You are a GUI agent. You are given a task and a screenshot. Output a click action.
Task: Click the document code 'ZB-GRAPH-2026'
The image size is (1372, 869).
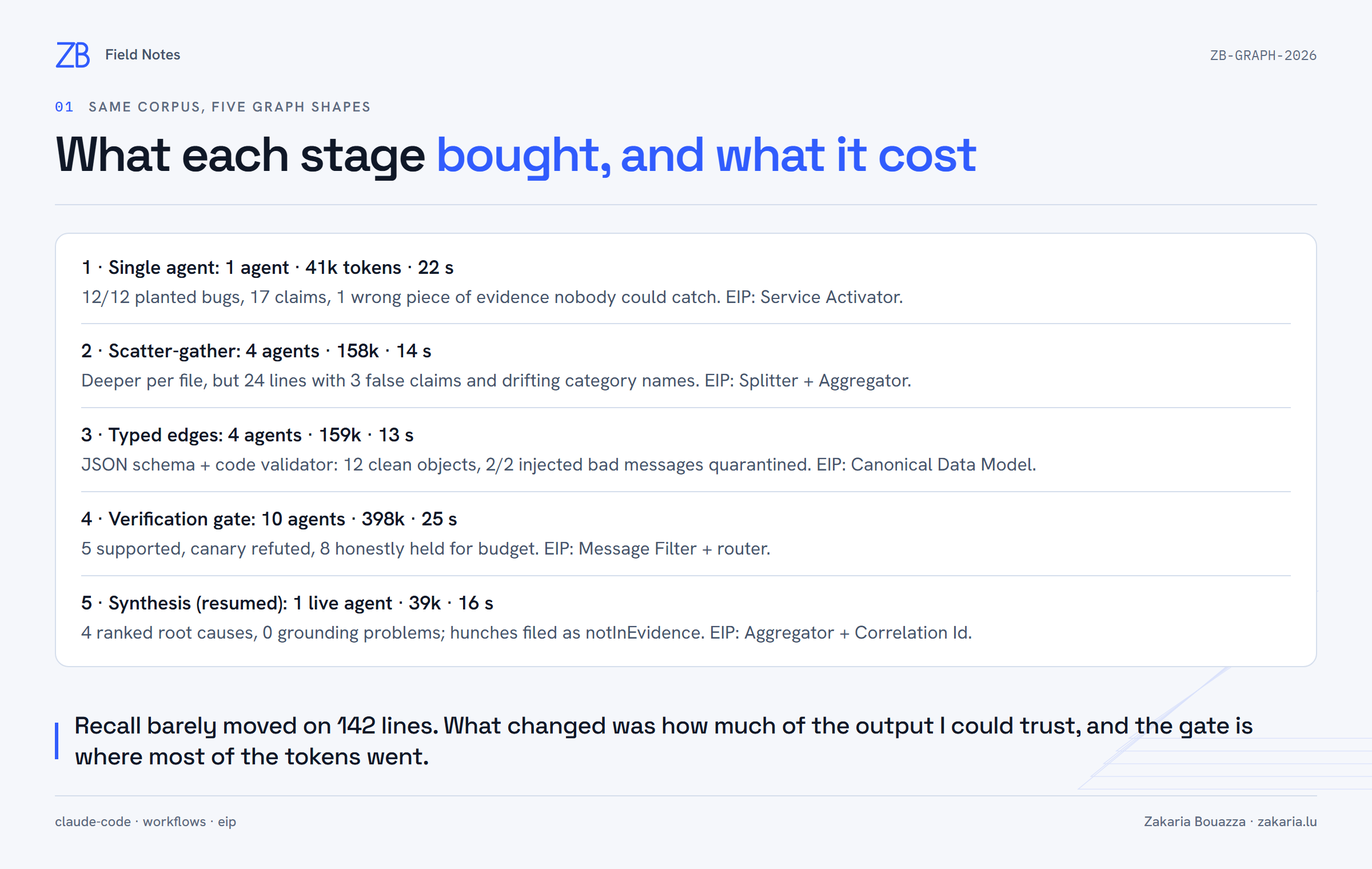1263,55
